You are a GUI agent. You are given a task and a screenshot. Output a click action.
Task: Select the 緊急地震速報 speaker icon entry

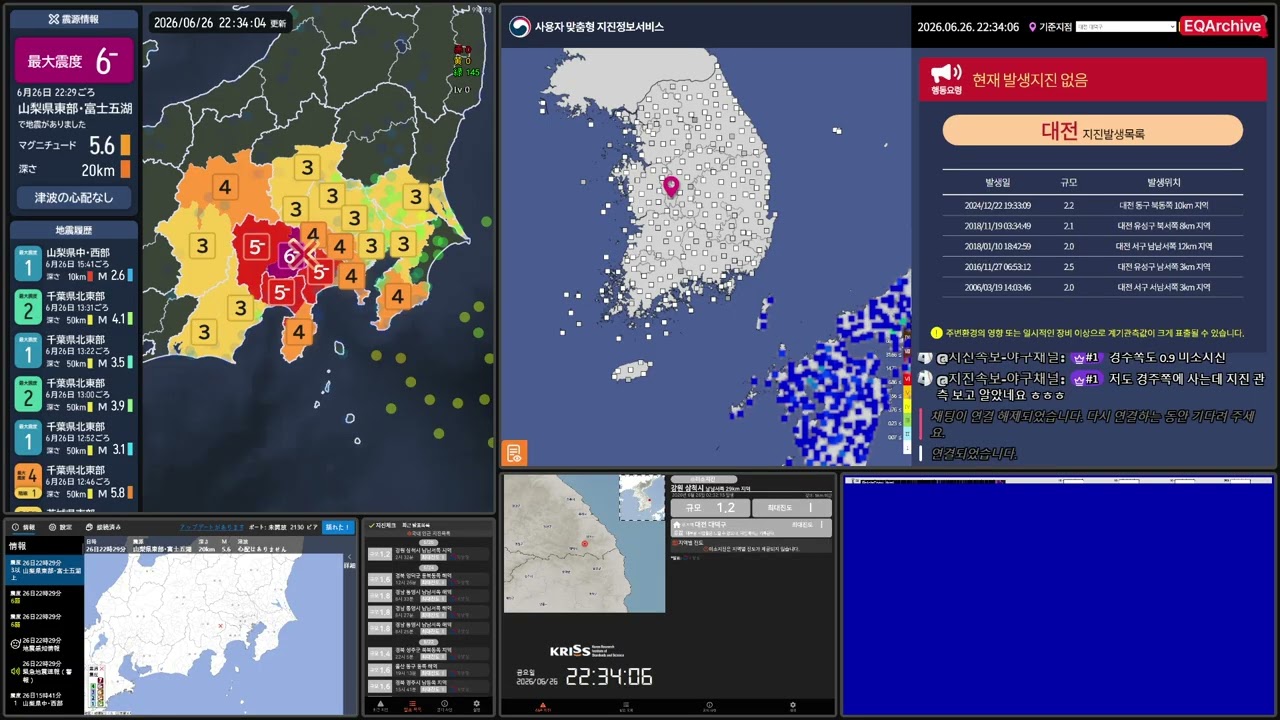(x=44, y=674)
